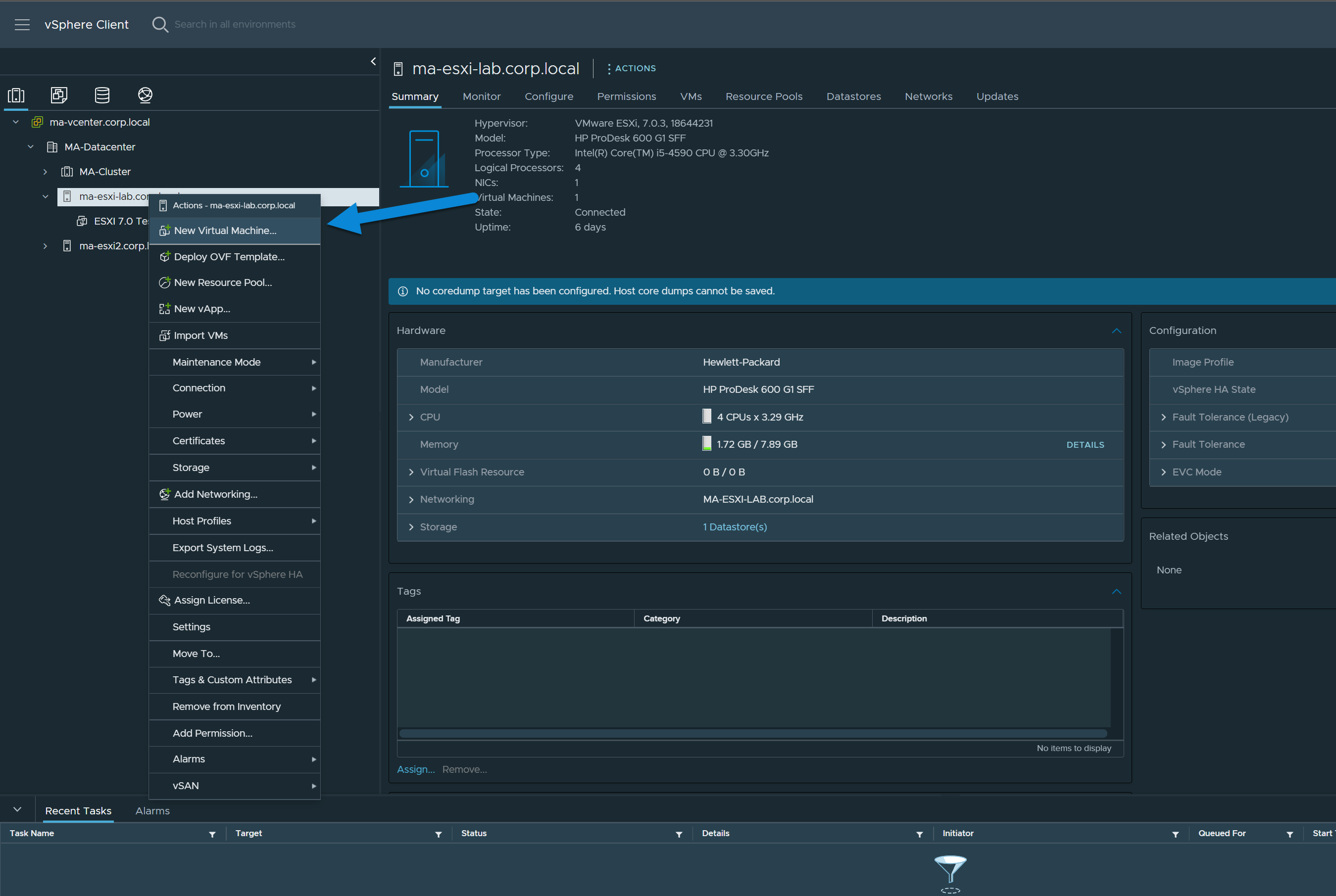Filter the Details column
The height and width of the screenshot is (896, 1336).
pos(920,834)
